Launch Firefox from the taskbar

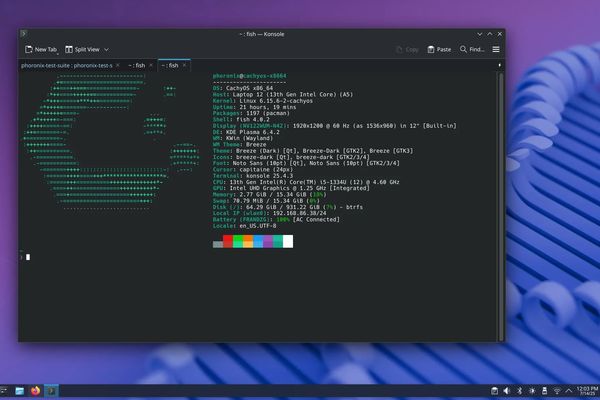[36, 390]
